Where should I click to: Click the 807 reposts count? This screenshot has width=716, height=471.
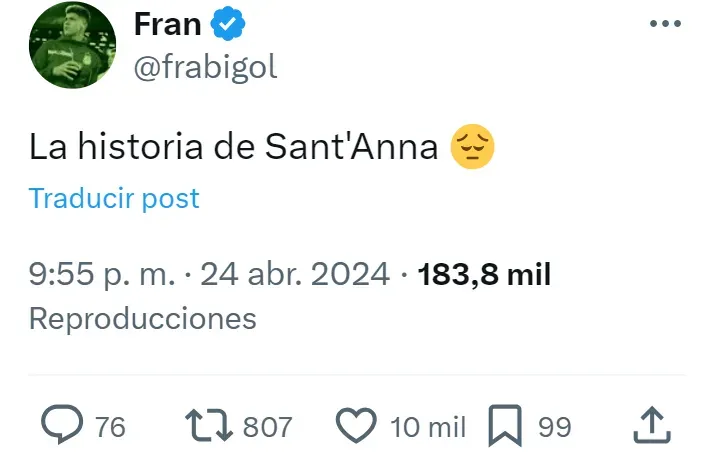267,427
